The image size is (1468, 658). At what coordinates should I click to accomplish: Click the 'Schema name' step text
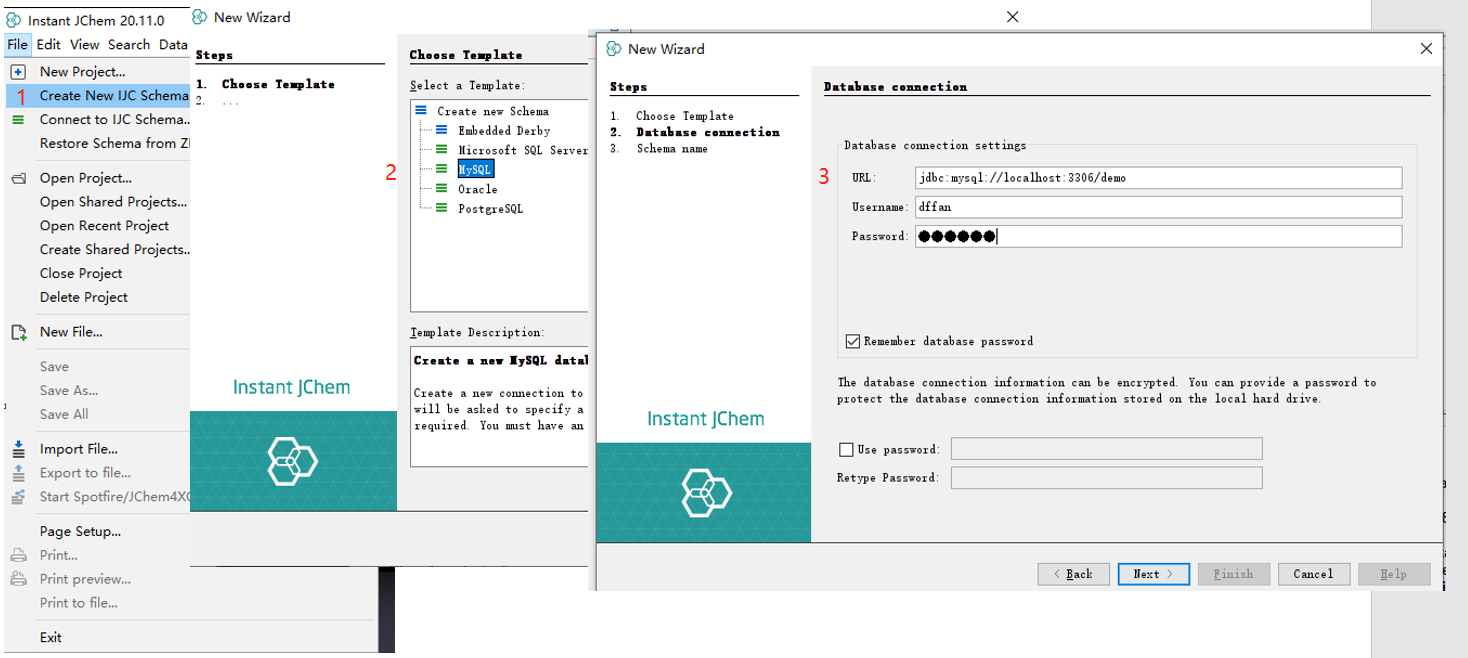672,148
